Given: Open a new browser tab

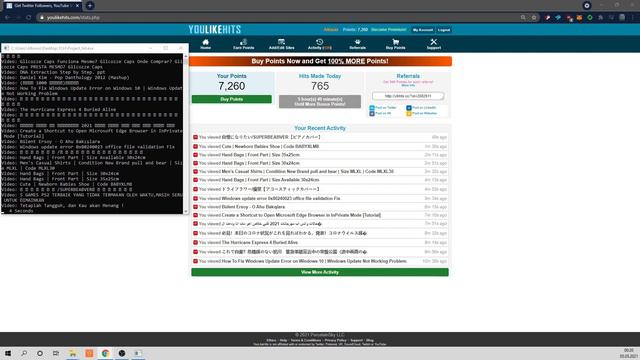Looking at the screenshot, I should pyautogui.click(x=90, y=6).
